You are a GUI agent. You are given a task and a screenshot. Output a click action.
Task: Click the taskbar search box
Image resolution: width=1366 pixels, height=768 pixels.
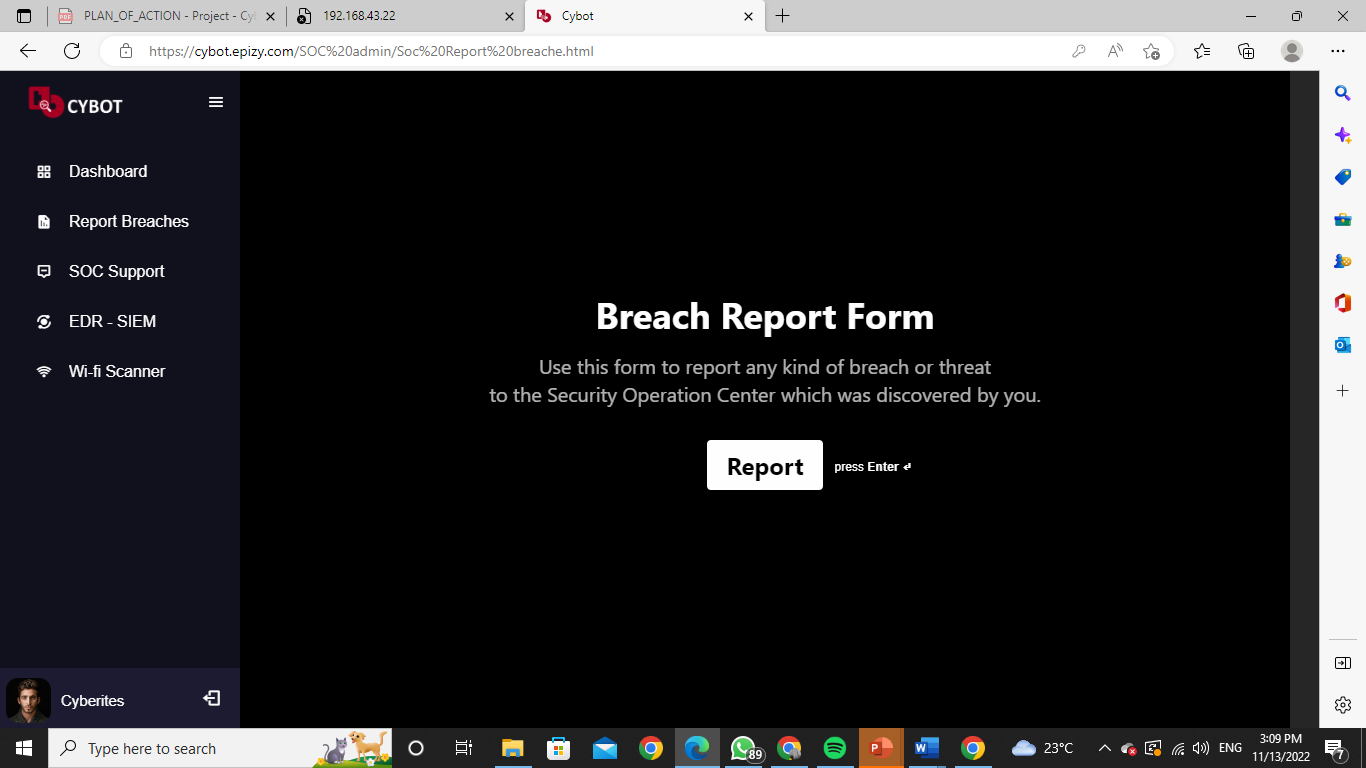click(220, 748)
